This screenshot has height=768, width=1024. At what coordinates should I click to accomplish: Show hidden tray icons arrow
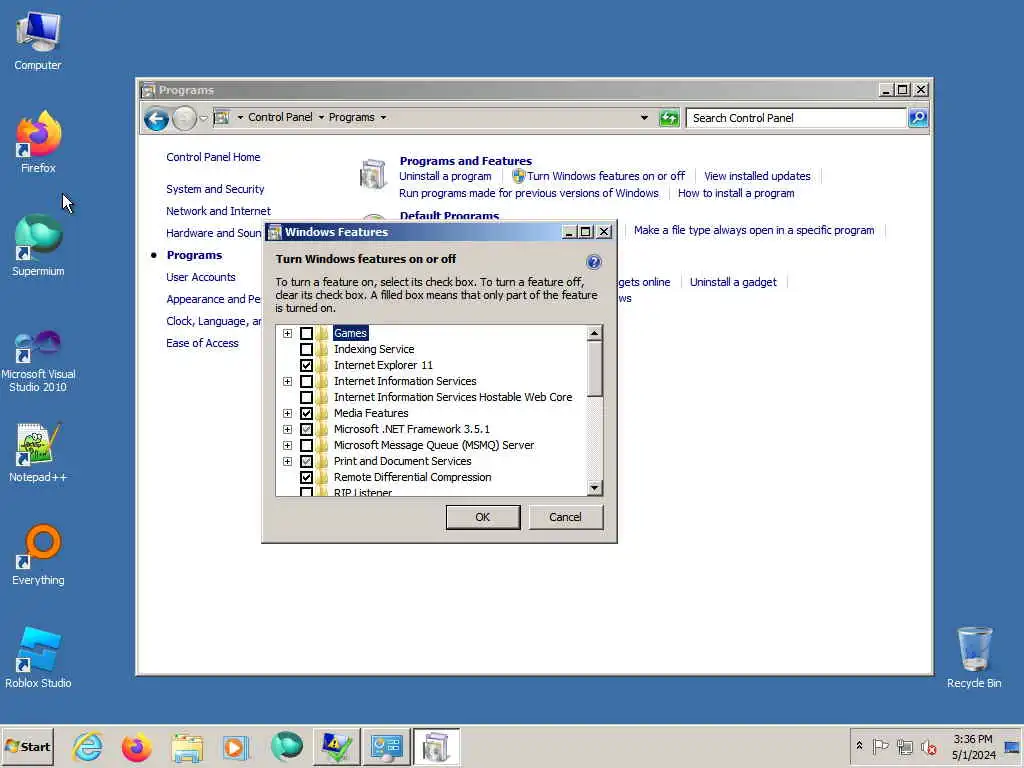click(x=859, y=746)
